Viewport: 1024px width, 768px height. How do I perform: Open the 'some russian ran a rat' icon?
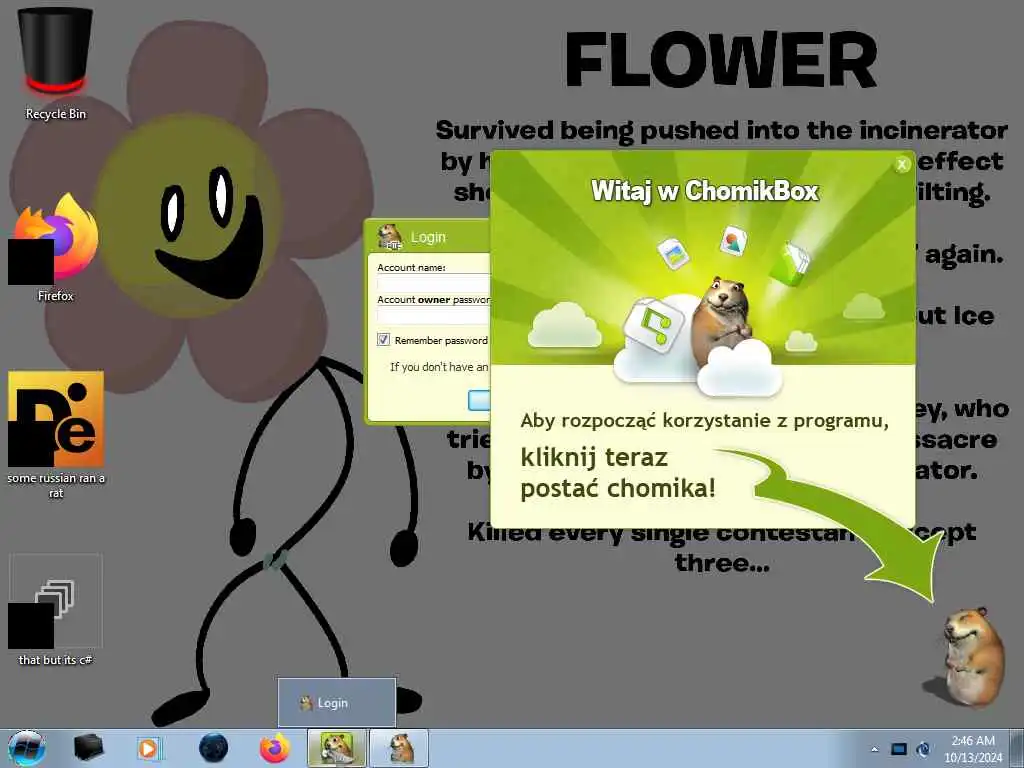[x=56, y=434]
